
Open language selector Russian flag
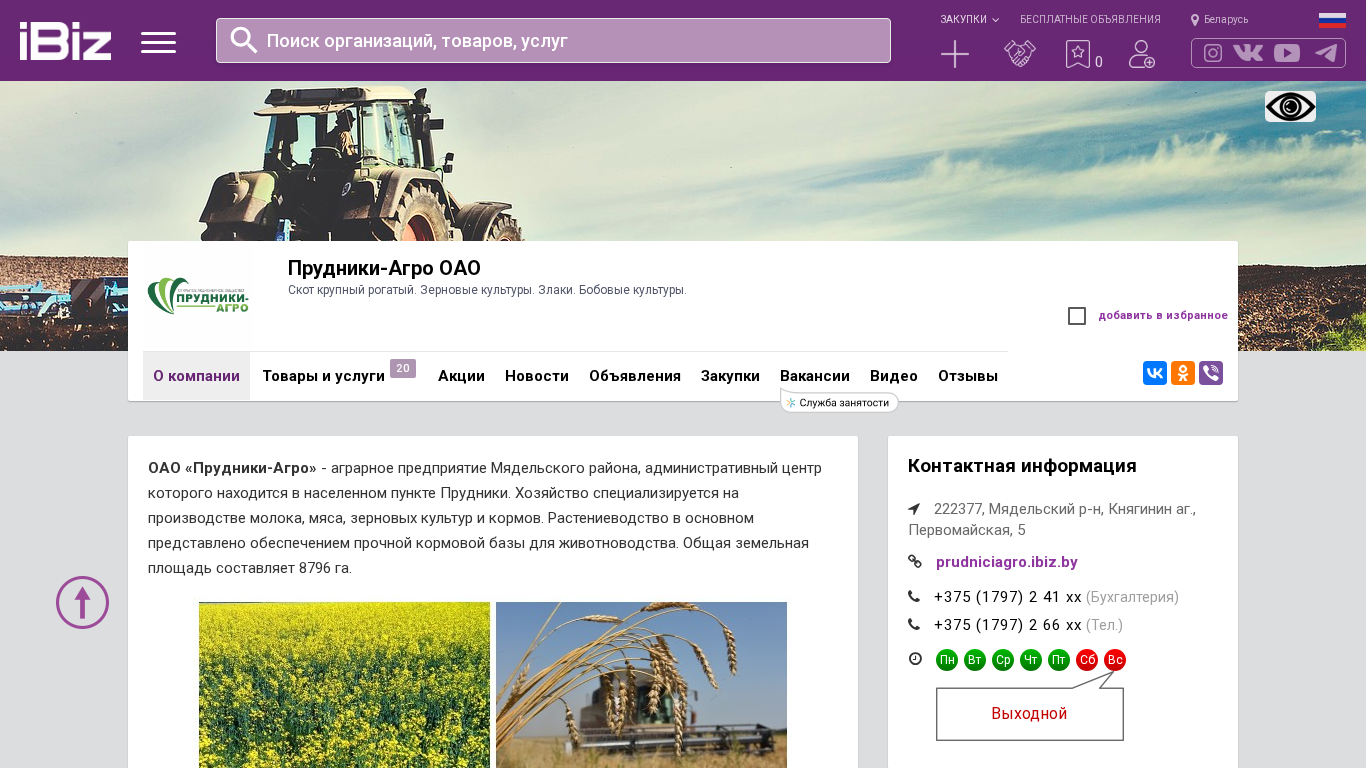point(1332,20)
